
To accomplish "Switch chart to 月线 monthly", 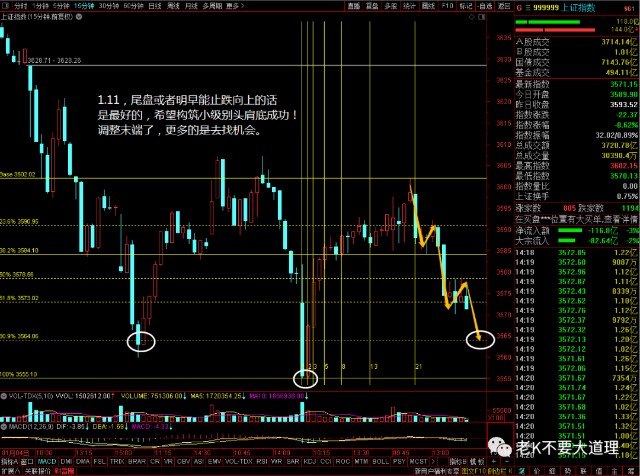I will 191,6.
